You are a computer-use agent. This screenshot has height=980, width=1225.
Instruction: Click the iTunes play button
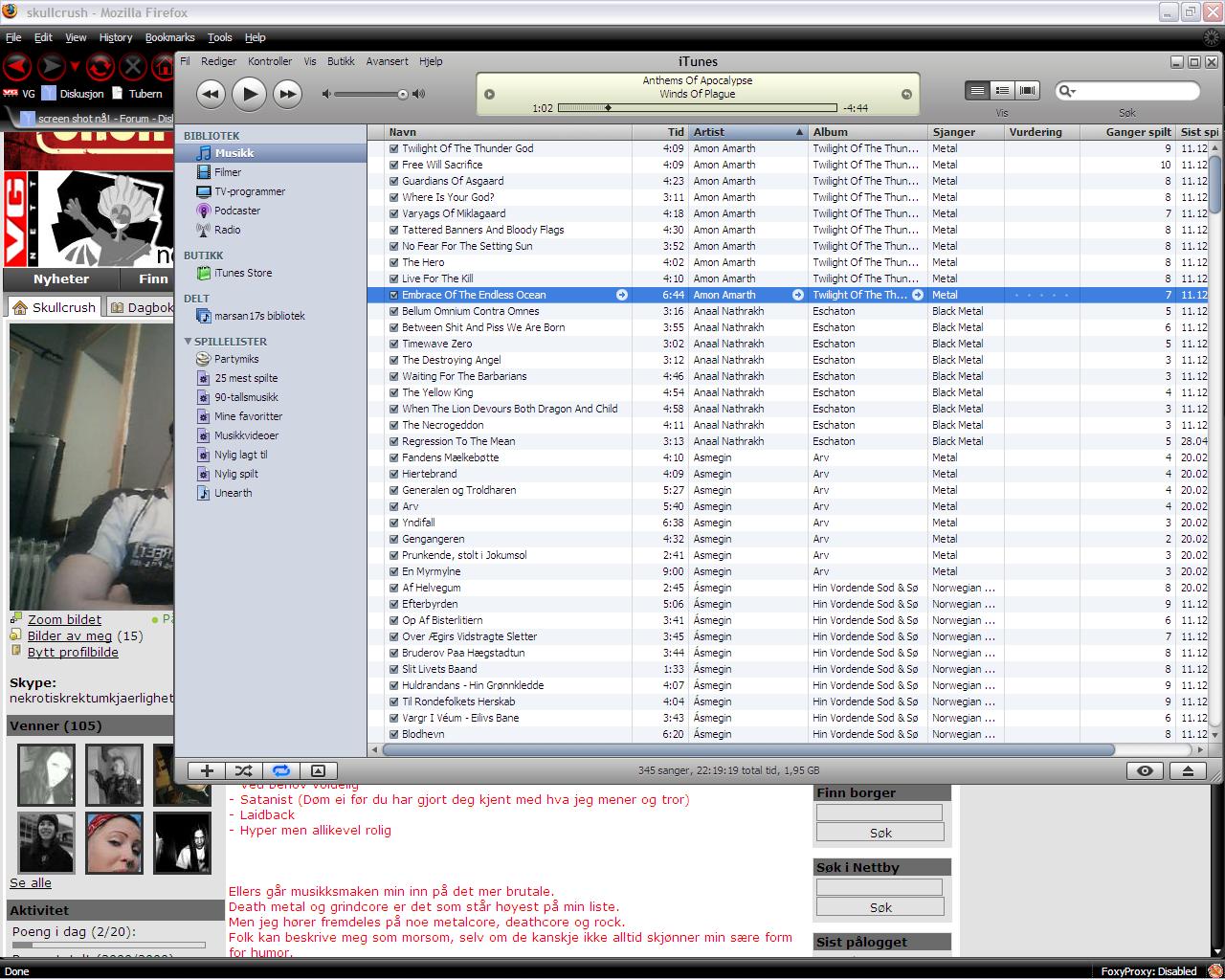[x=249, y=94]
